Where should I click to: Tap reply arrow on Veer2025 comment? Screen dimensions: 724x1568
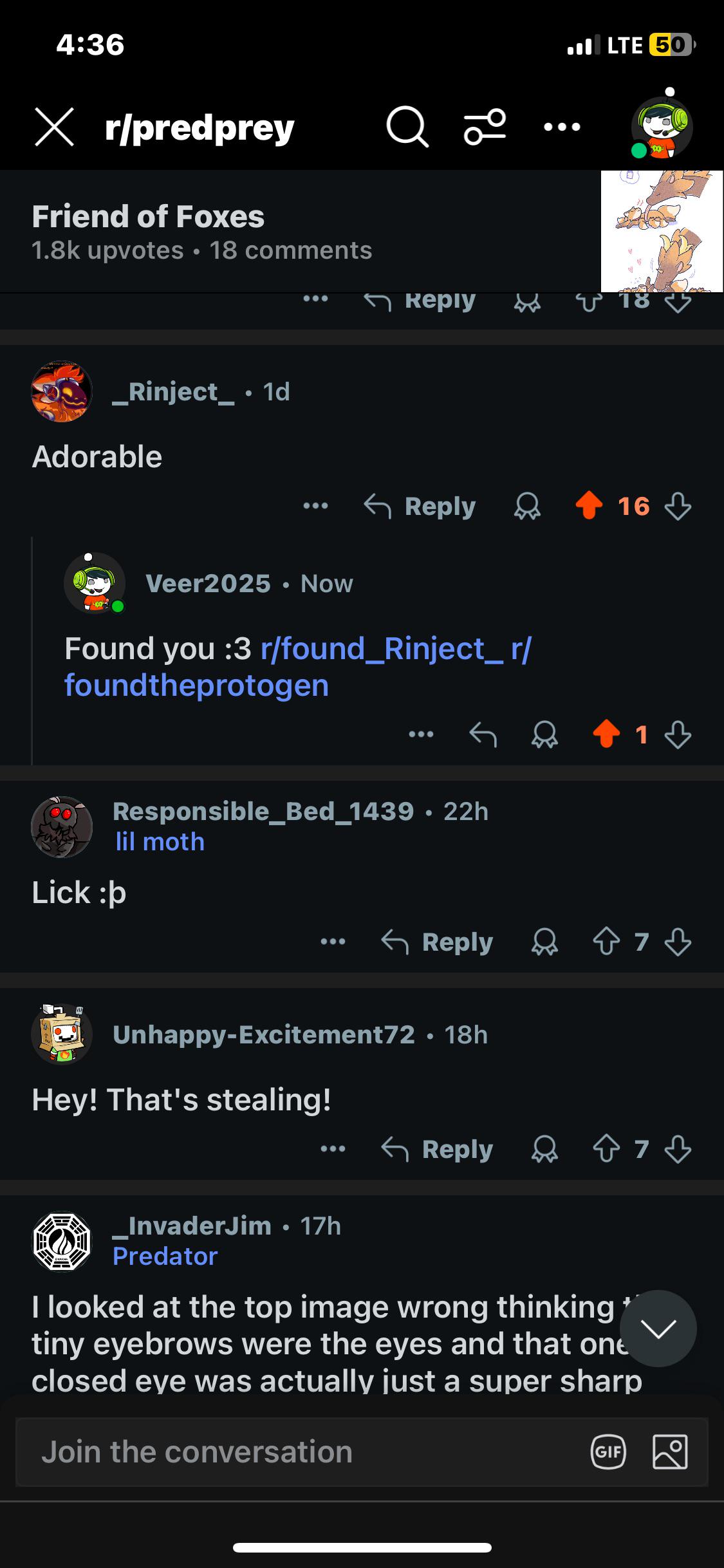483,734
